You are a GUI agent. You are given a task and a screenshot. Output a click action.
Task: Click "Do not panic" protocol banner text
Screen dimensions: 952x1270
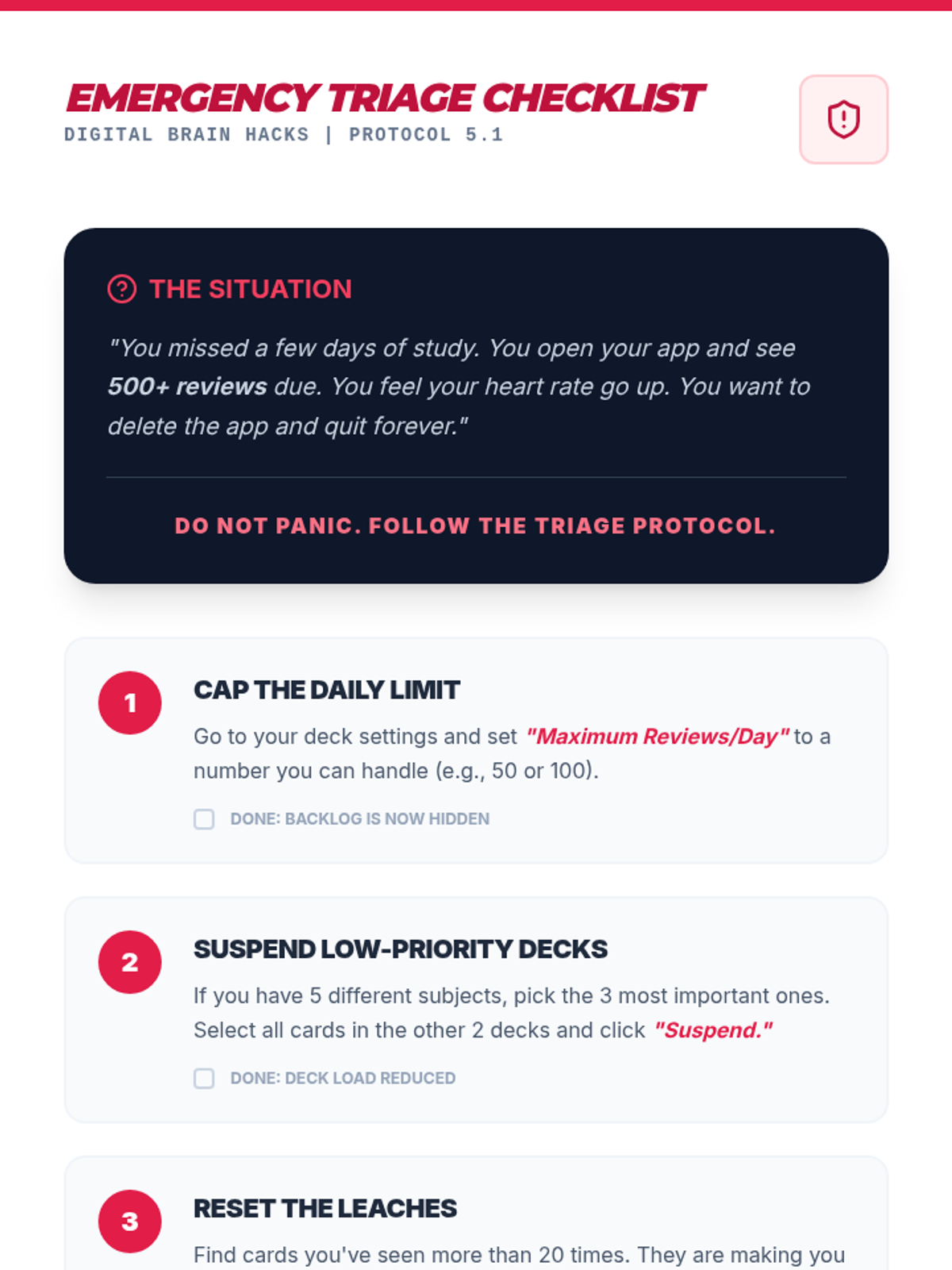(475, 525)
